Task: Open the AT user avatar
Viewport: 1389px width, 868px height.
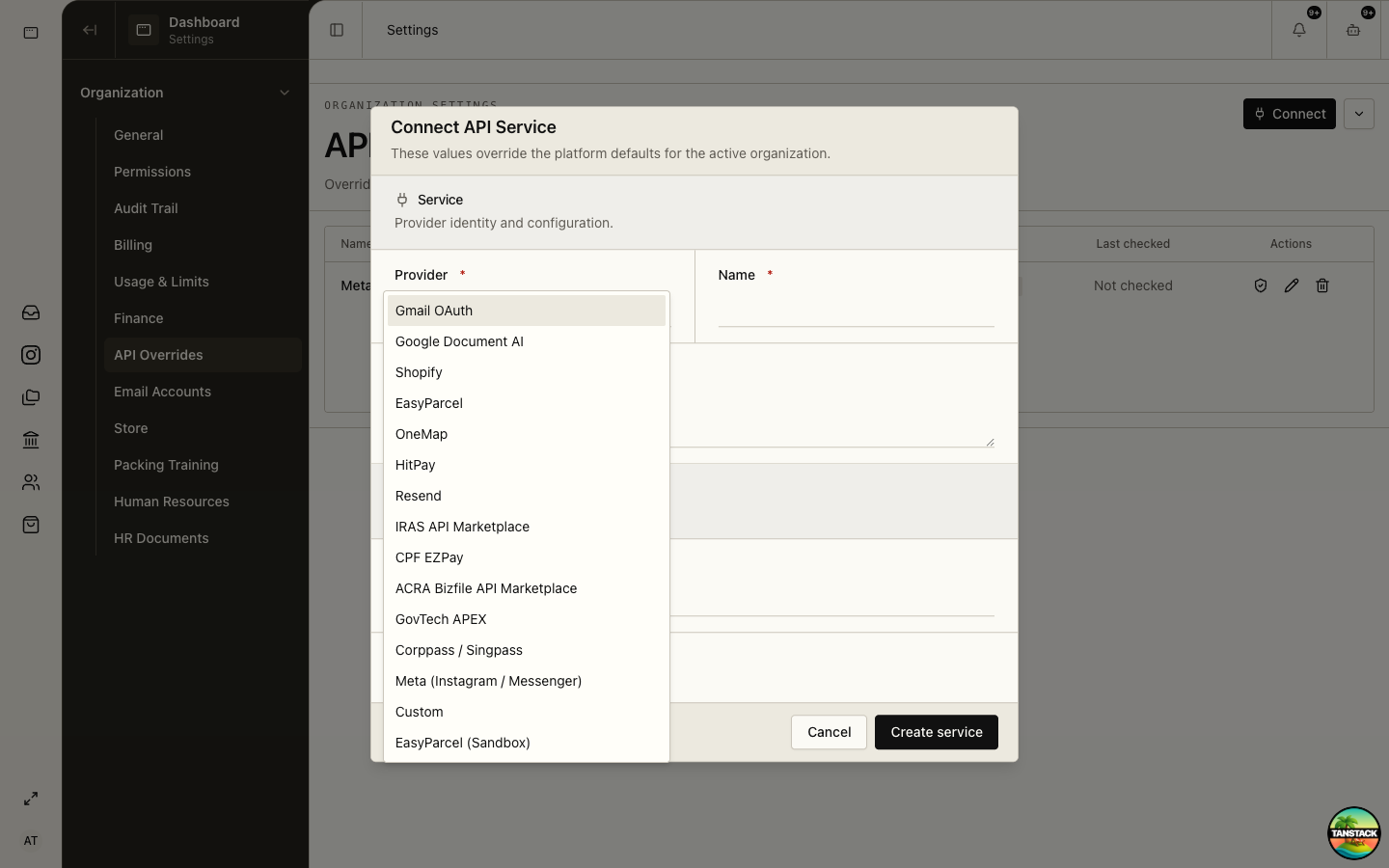Action: (x=31, y=841)
